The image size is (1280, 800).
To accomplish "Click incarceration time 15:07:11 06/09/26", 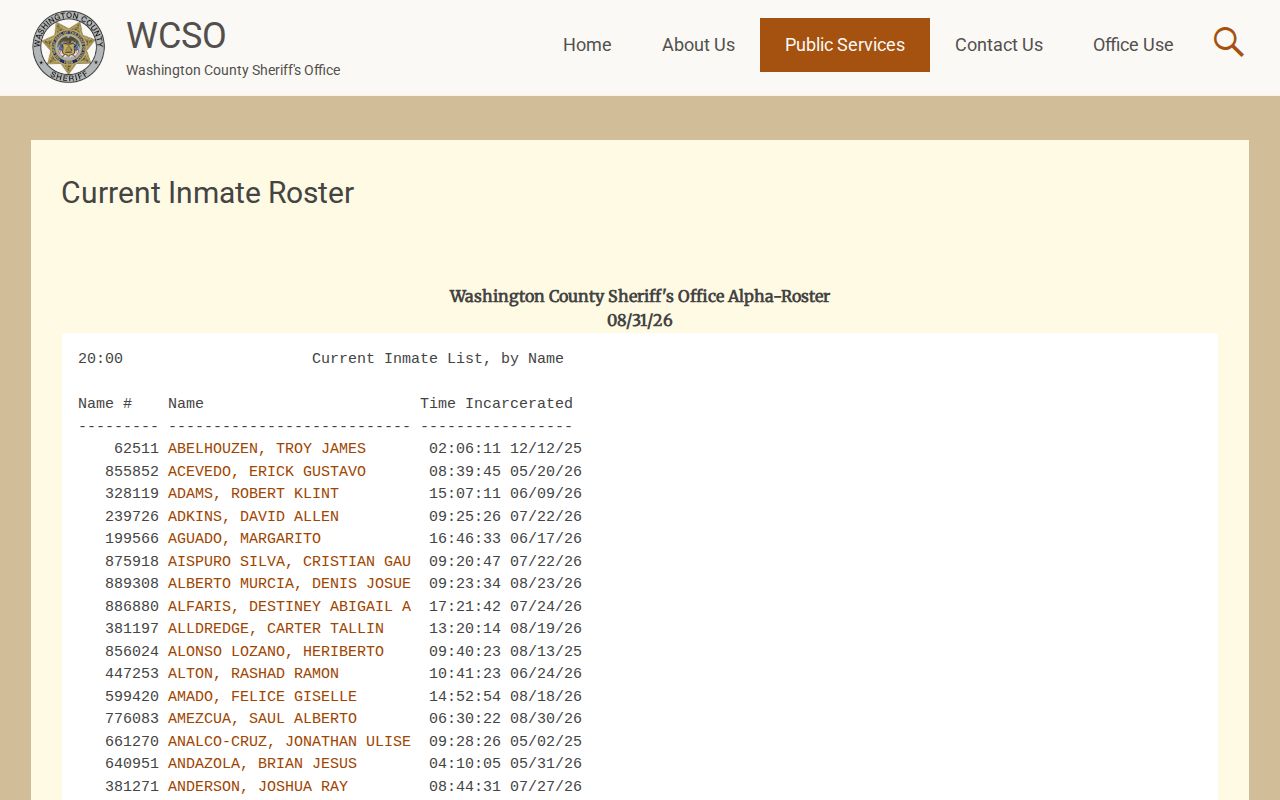I will (505, 494).
